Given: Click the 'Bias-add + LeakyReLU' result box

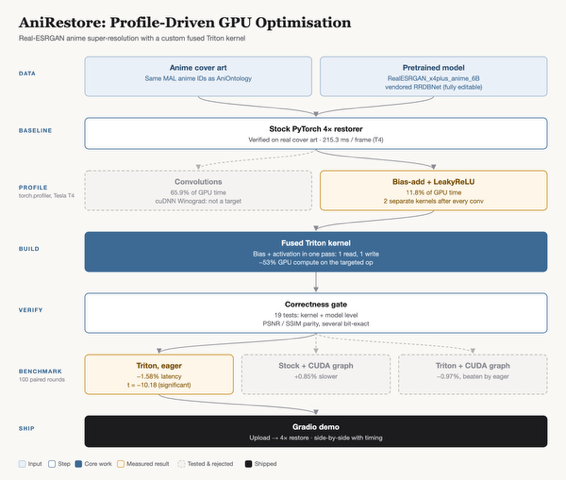Looking at the screenshot, I should [x=434, y=190].
